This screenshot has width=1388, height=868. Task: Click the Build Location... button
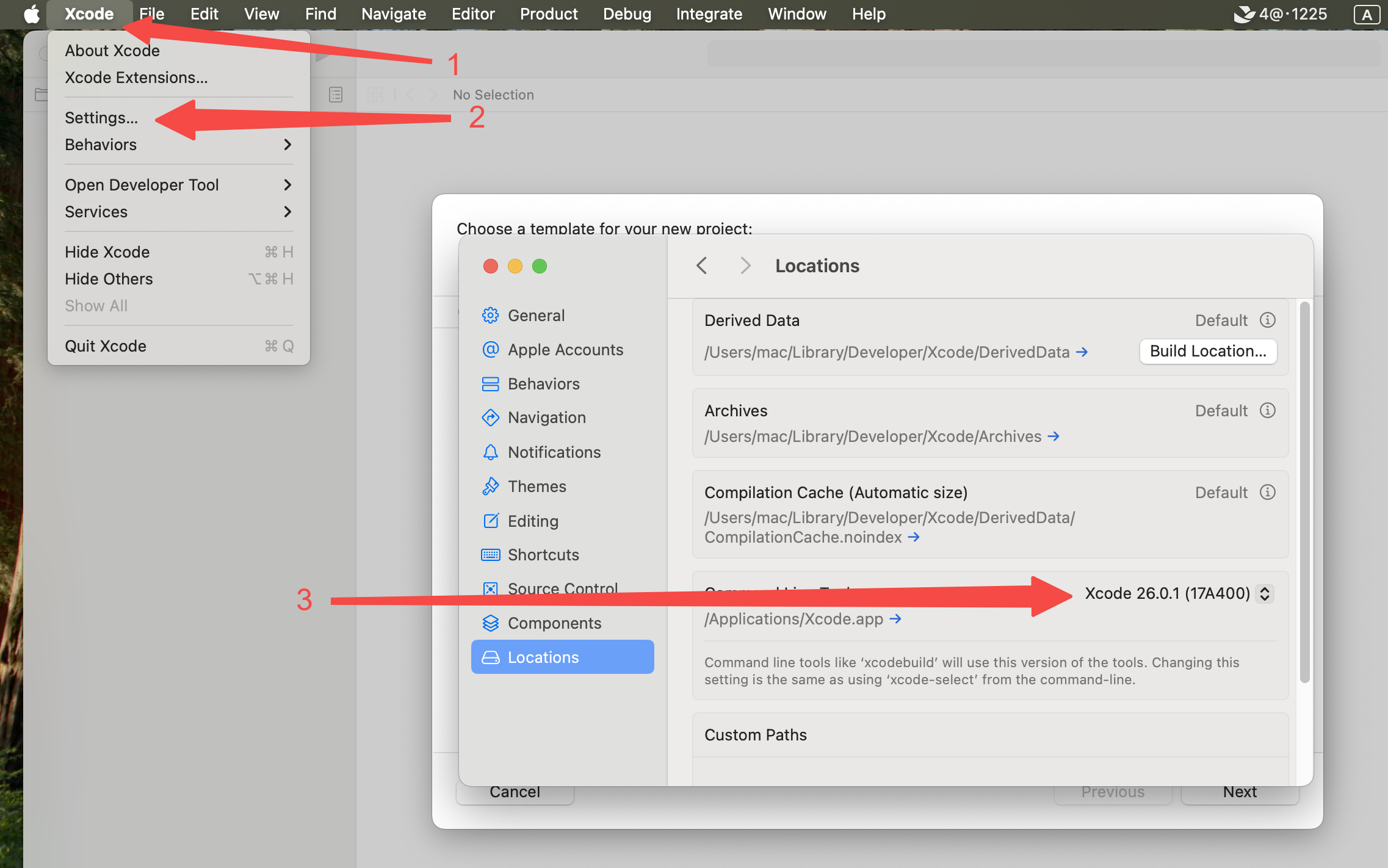pos(1207,351)
